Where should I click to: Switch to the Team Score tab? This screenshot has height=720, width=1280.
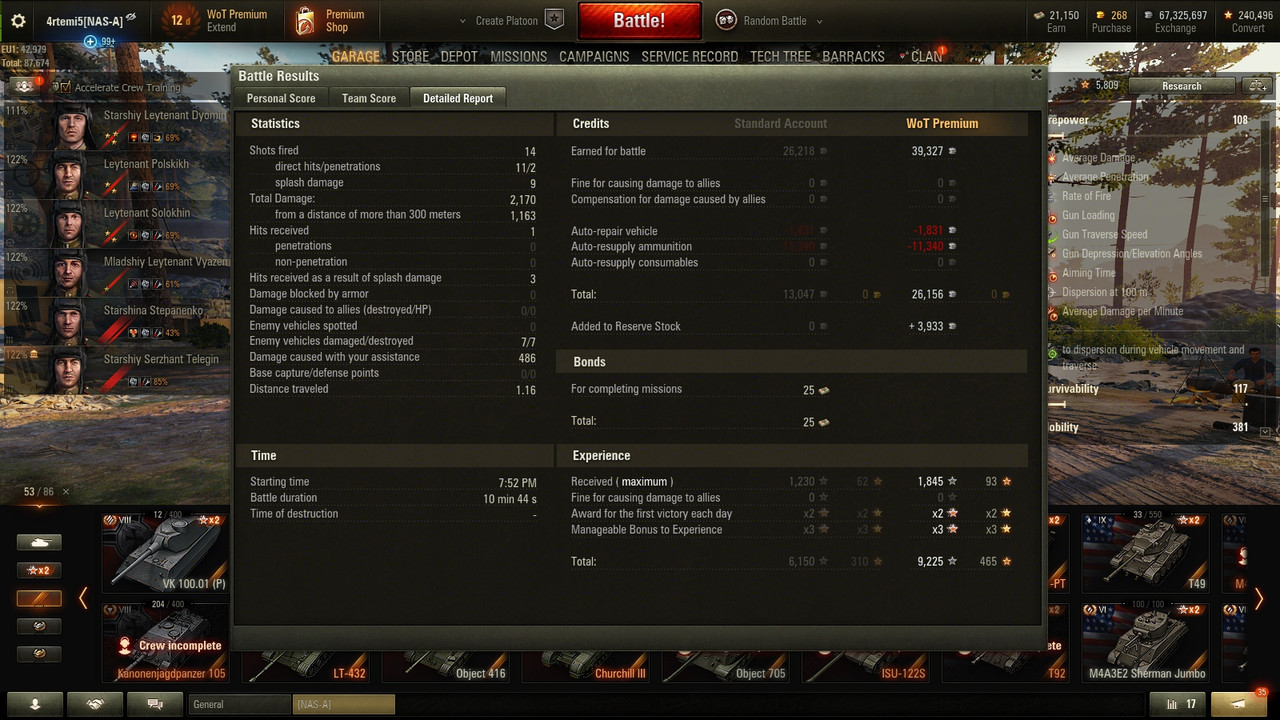[369, 98]
